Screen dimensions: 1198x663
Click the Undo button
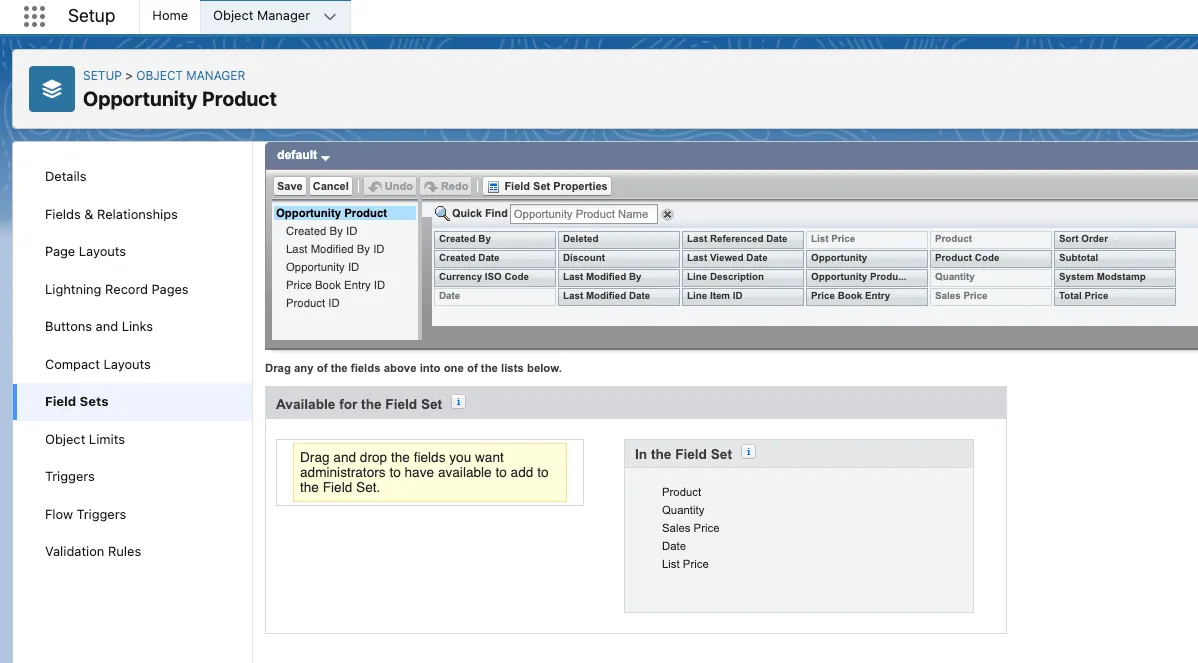coord(389,186)
